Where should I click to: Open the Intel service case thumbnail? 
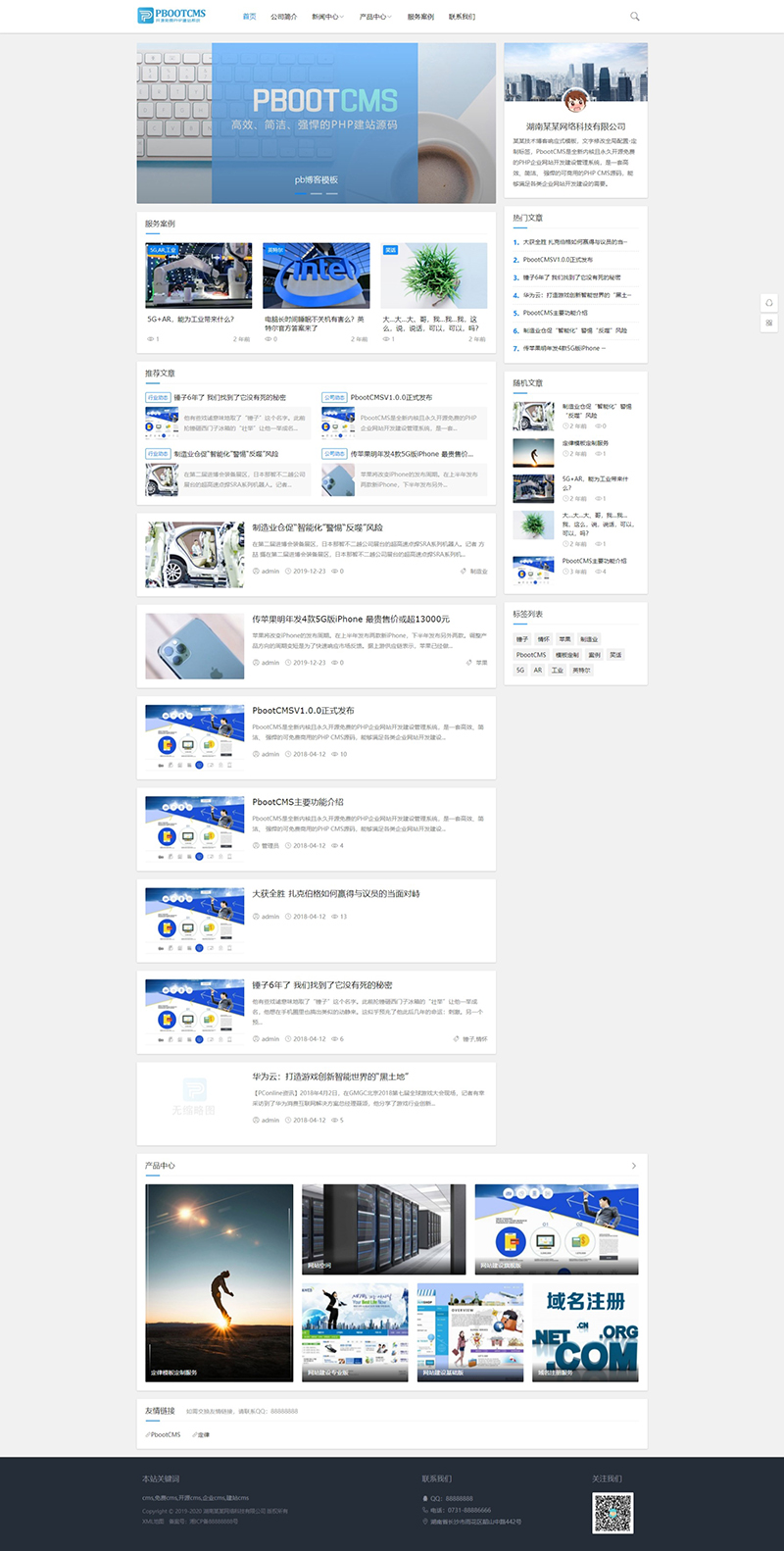point(317,275)
